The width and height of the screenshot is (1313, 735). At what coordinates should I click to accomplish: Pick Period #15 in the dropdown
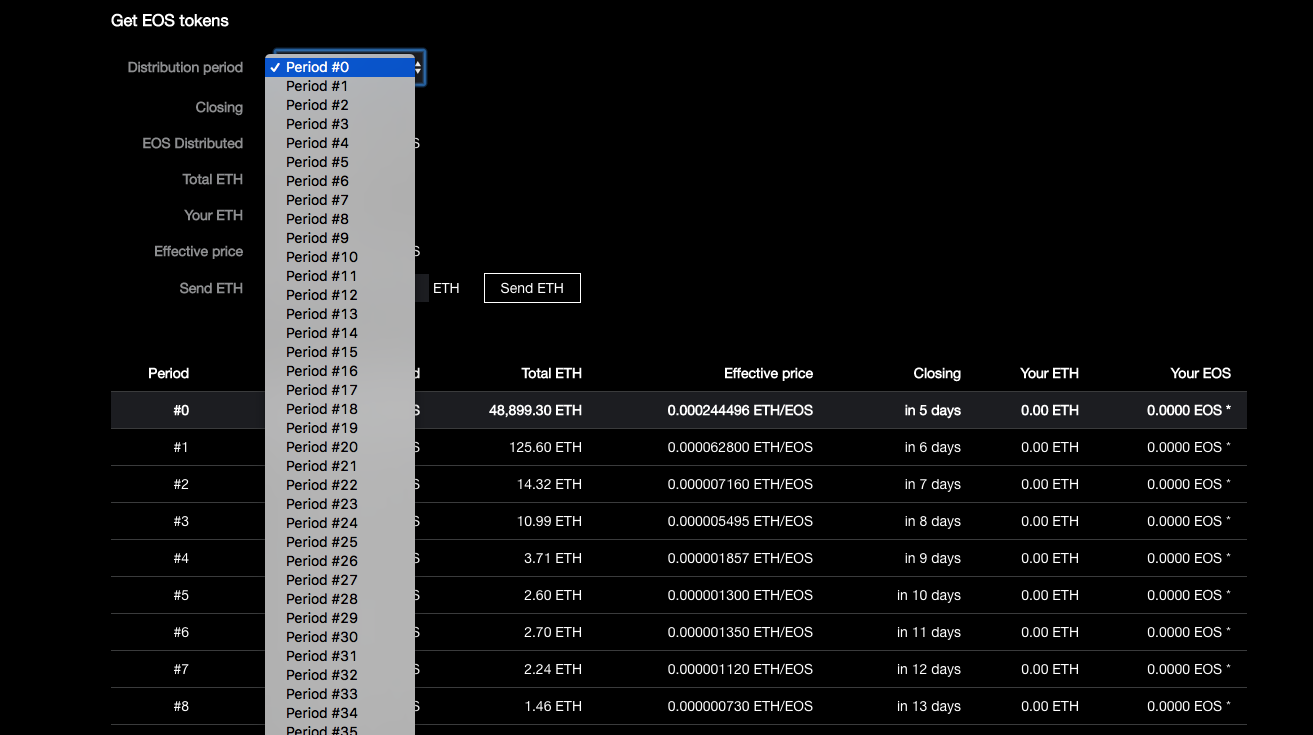pos(340,352)
